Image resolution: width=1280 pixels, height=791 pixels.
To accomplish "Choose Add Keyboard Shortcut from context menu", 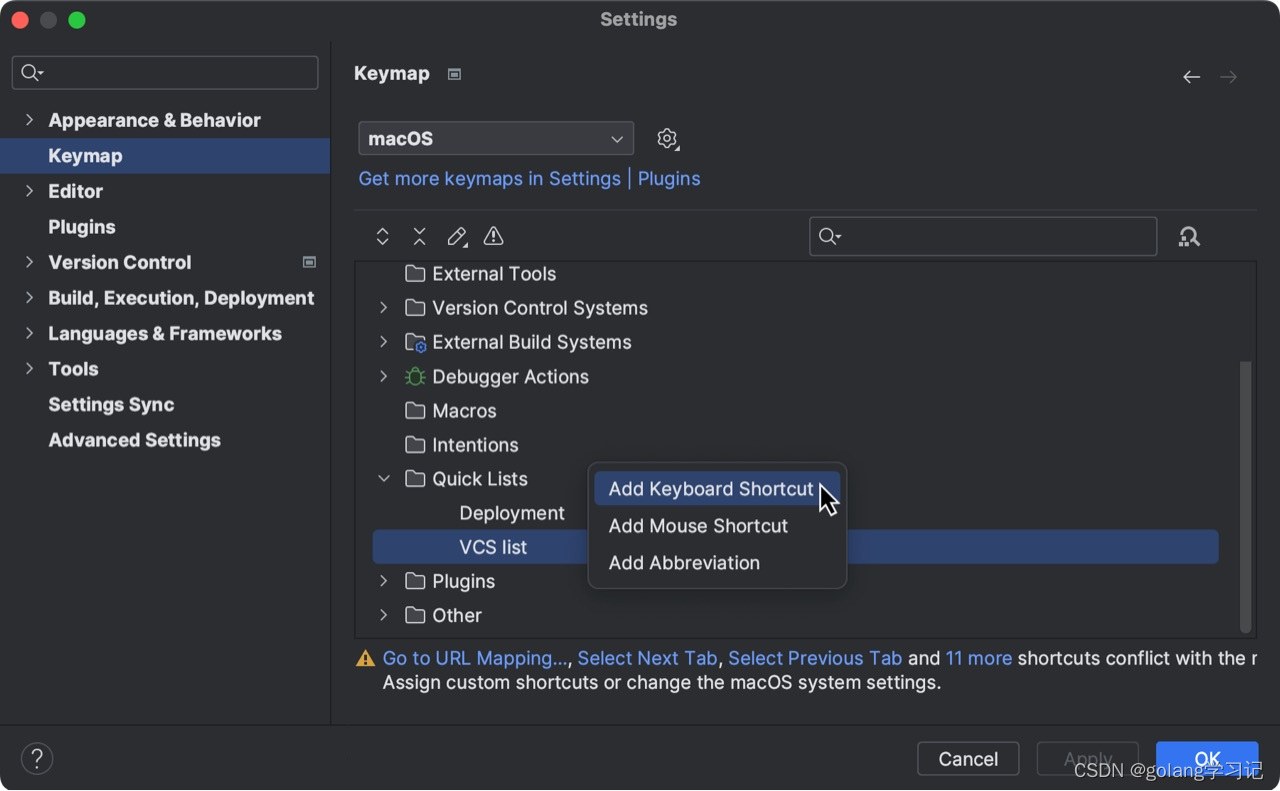I will [x=710, y=489].
